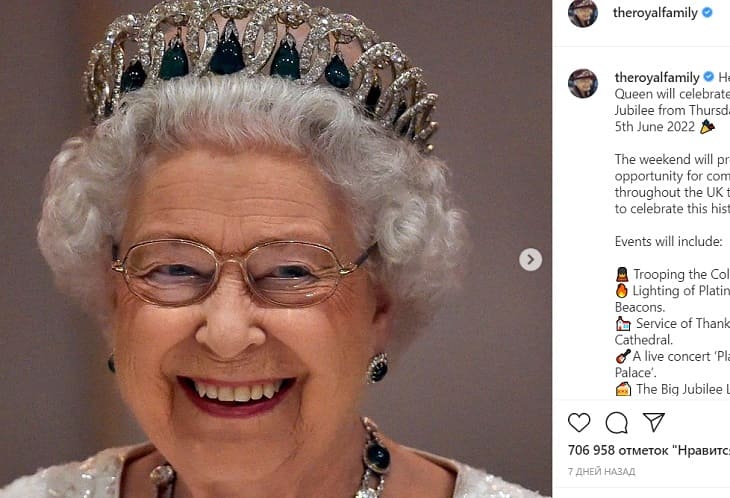Open comments with the speech bubble icon
Screen dimensions: 730x498
(616, 422)
